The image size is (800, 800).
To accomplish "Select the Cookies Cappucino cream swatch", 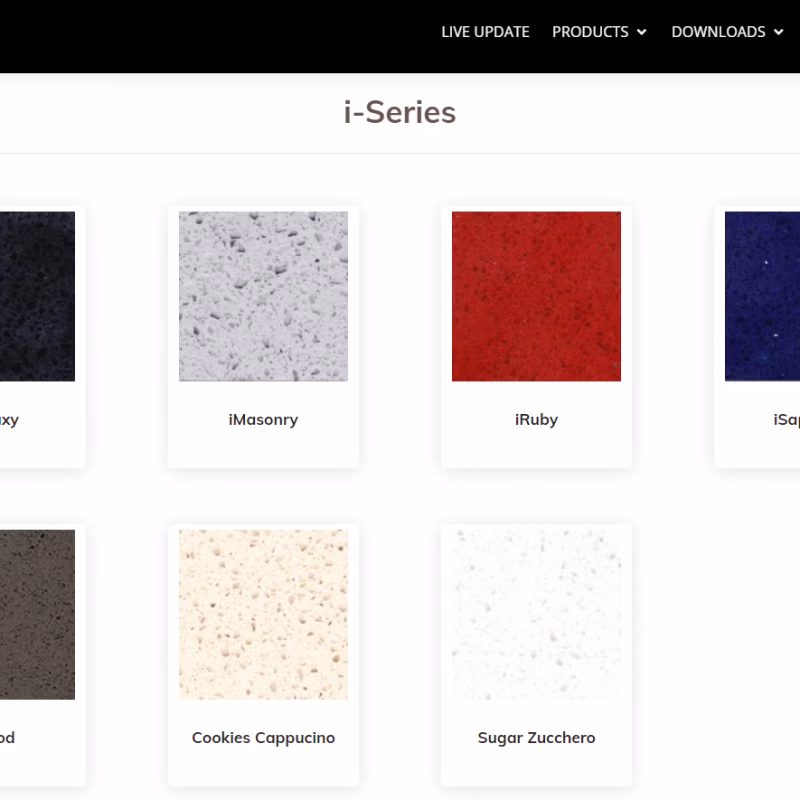I will (263, 614).
